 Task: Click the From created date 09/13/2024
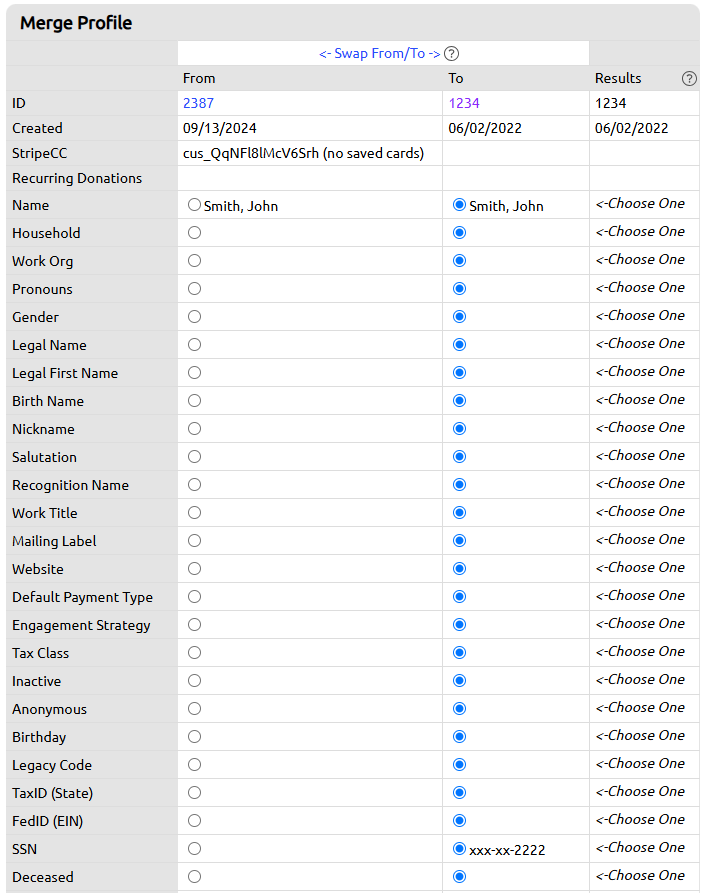pos(220,128)
